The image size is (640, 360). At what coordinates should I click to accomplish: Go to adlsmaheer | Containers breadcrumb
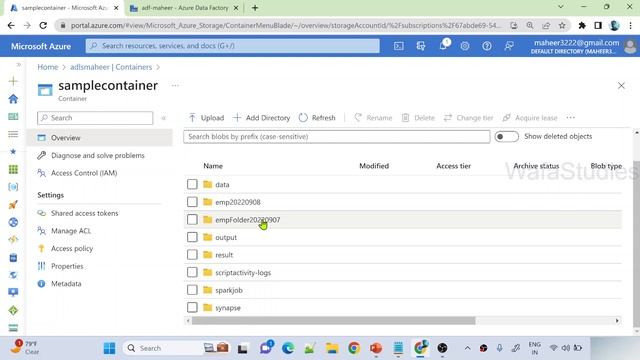pyautogui.click(x=111, y=67)
